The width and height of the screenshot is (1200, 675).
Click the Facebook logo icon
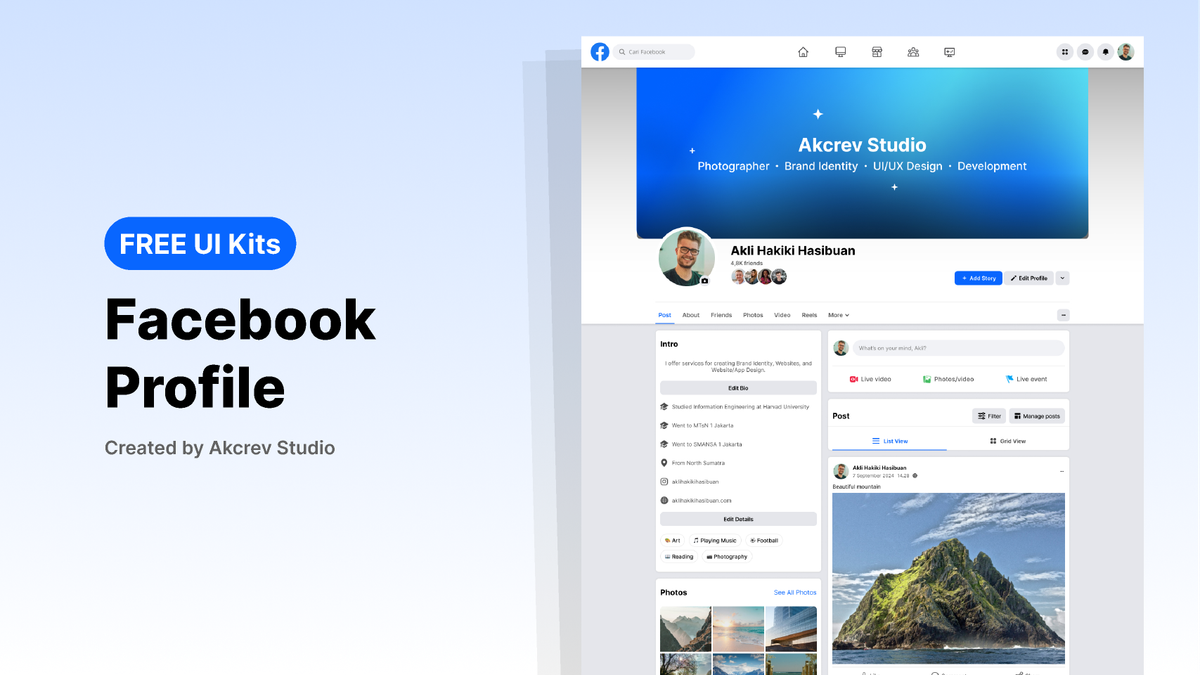600,52
